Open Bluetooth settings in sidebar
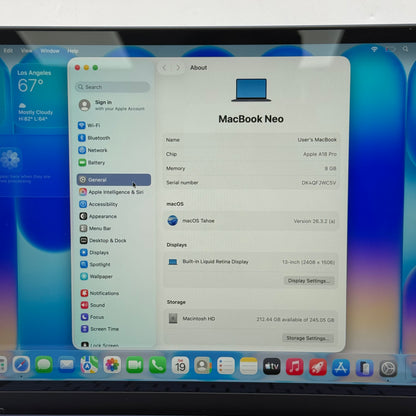 pyautogui.click(x=94, y=138)
